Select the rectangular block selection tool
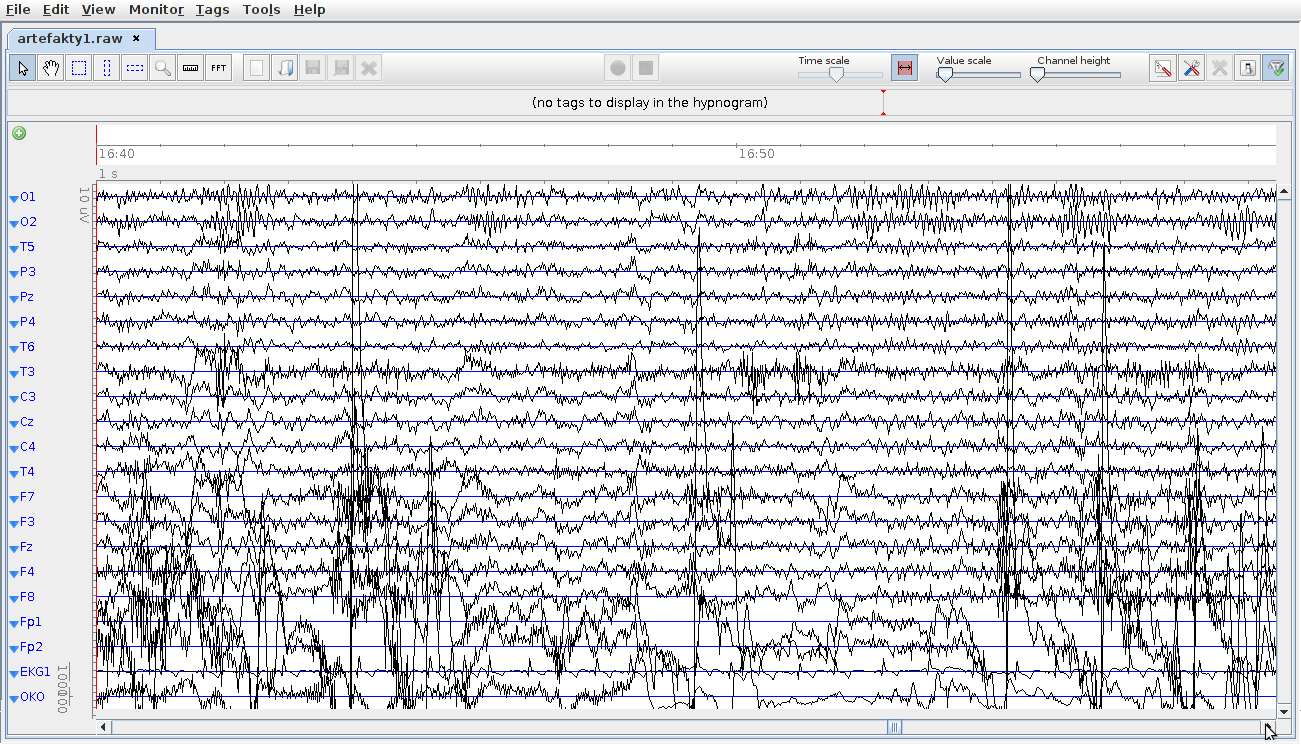 [x=79, y=68]
